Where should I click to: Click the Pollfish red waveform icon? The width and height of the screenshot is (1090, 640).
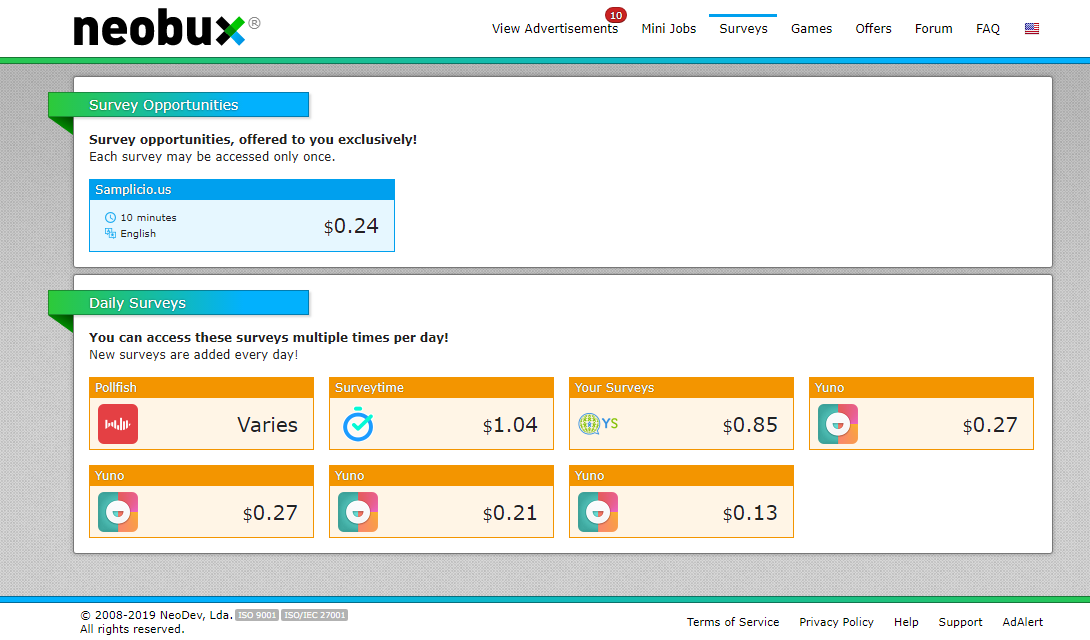click(x=118, y=424)
